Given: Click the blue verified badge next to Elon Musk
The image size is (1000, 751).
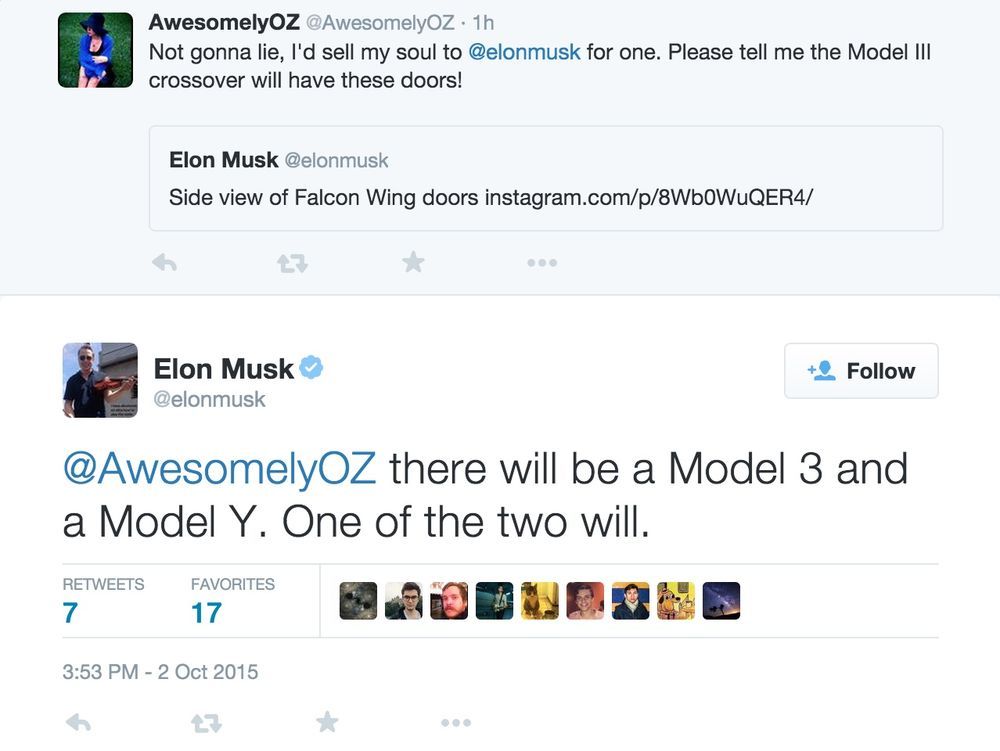Looking at the screenshot, I should [x=311, y=368].
